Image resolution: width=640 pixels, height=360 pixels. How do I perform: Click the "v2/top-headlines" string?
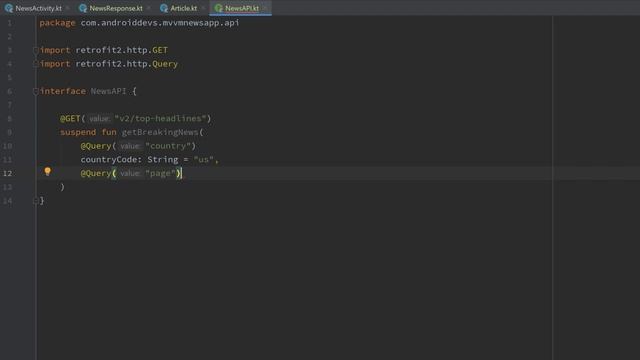160,119
